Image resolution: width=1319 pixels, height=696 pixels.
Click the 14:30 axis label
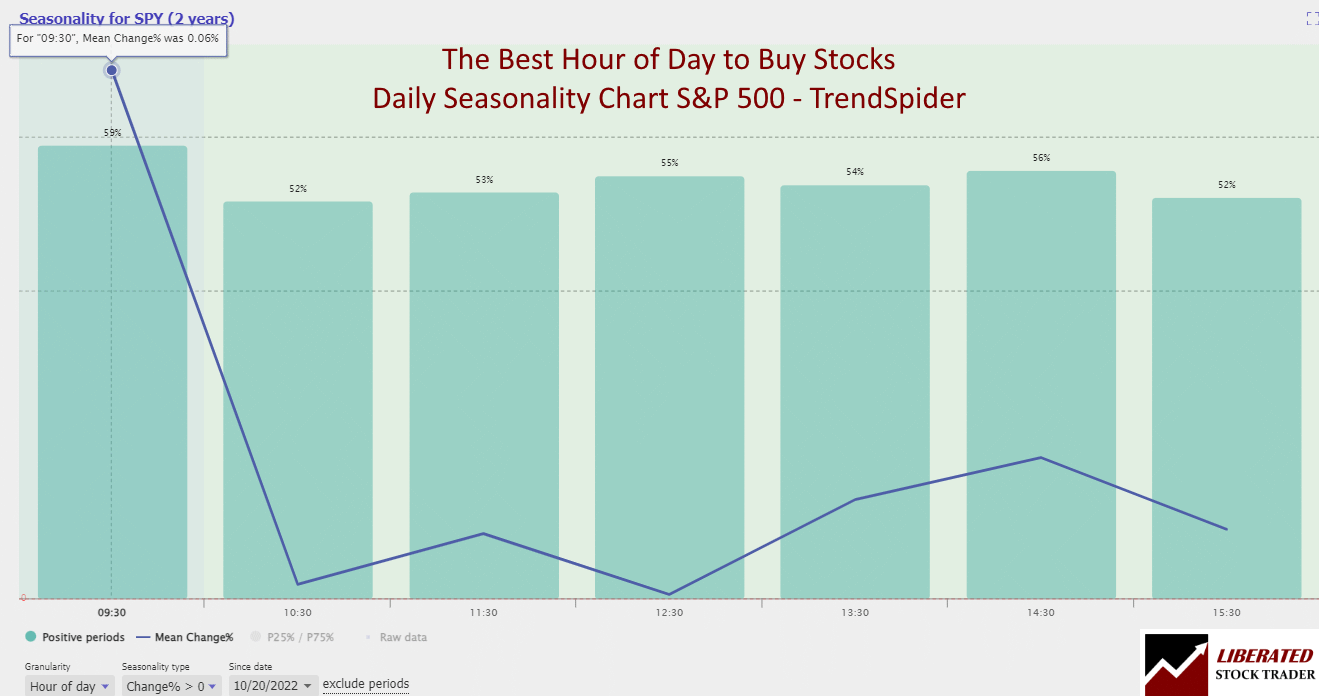tap(1041, 612)
